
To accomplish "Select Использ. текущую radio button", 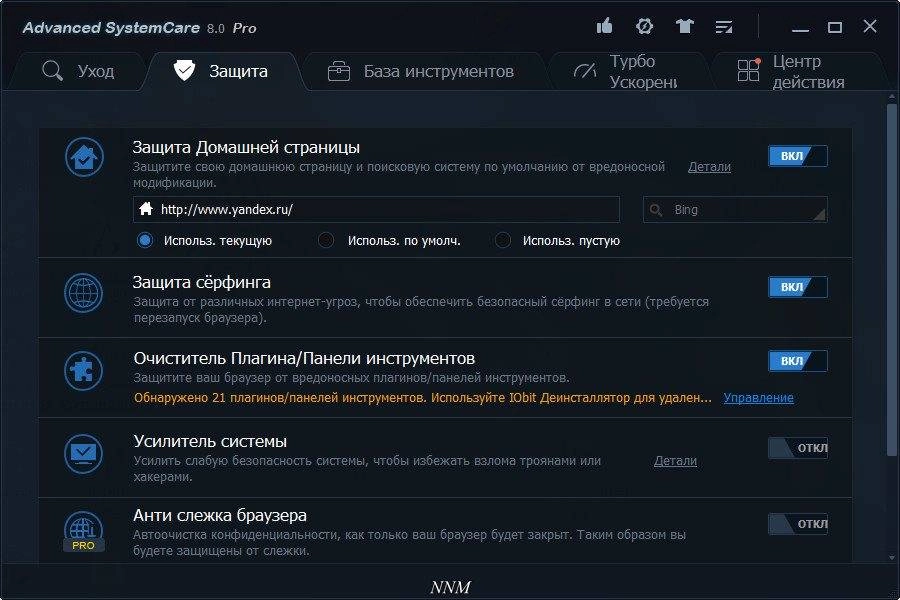I will click(x=145, y=240).
